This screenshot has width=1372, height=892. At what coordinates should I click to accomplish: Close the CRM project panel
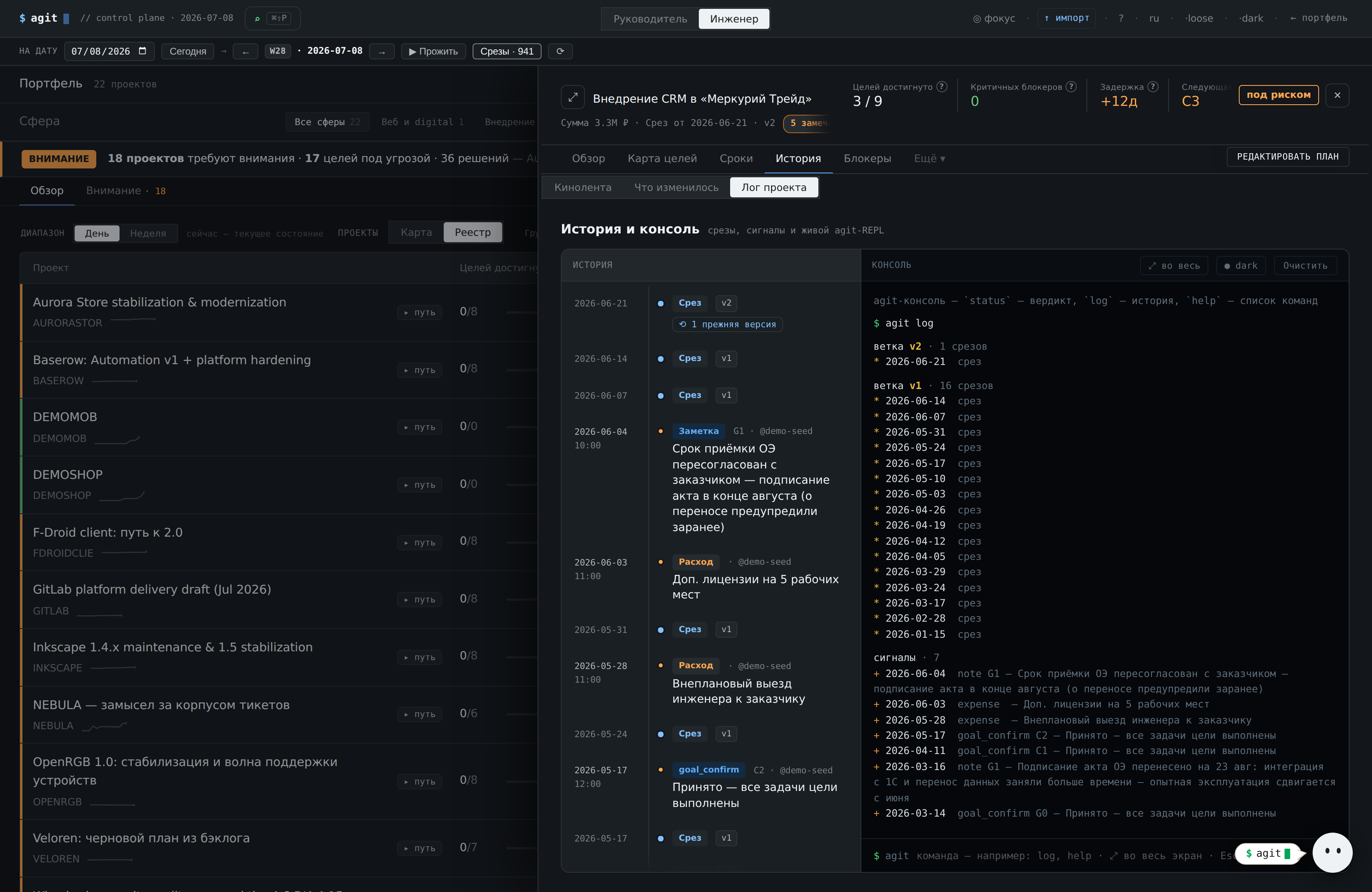point(1337,95)
